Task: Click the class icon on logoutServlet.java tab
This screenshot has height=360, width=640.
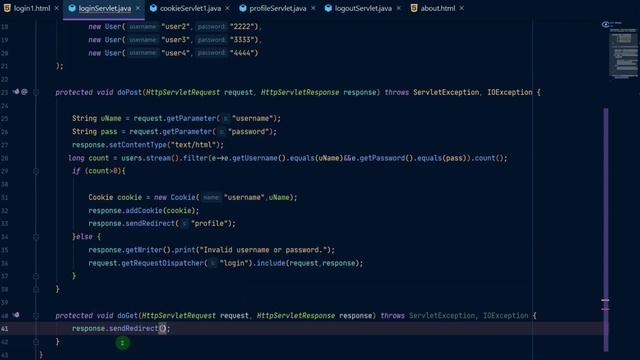Action: [328, 8]
